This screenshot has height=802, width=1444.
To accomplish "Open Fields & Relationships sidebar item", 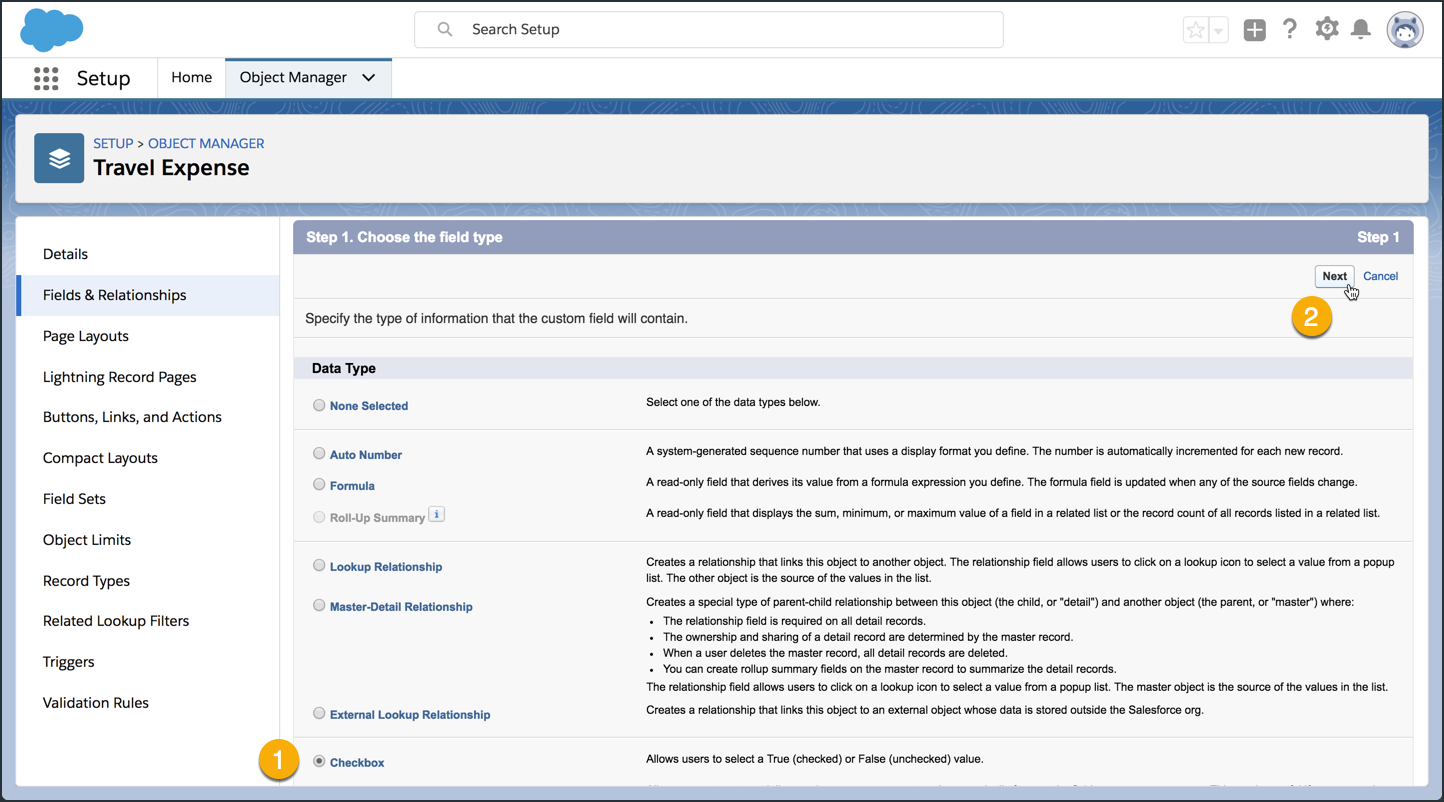I will pyautogui.click(x=148, y=295).
